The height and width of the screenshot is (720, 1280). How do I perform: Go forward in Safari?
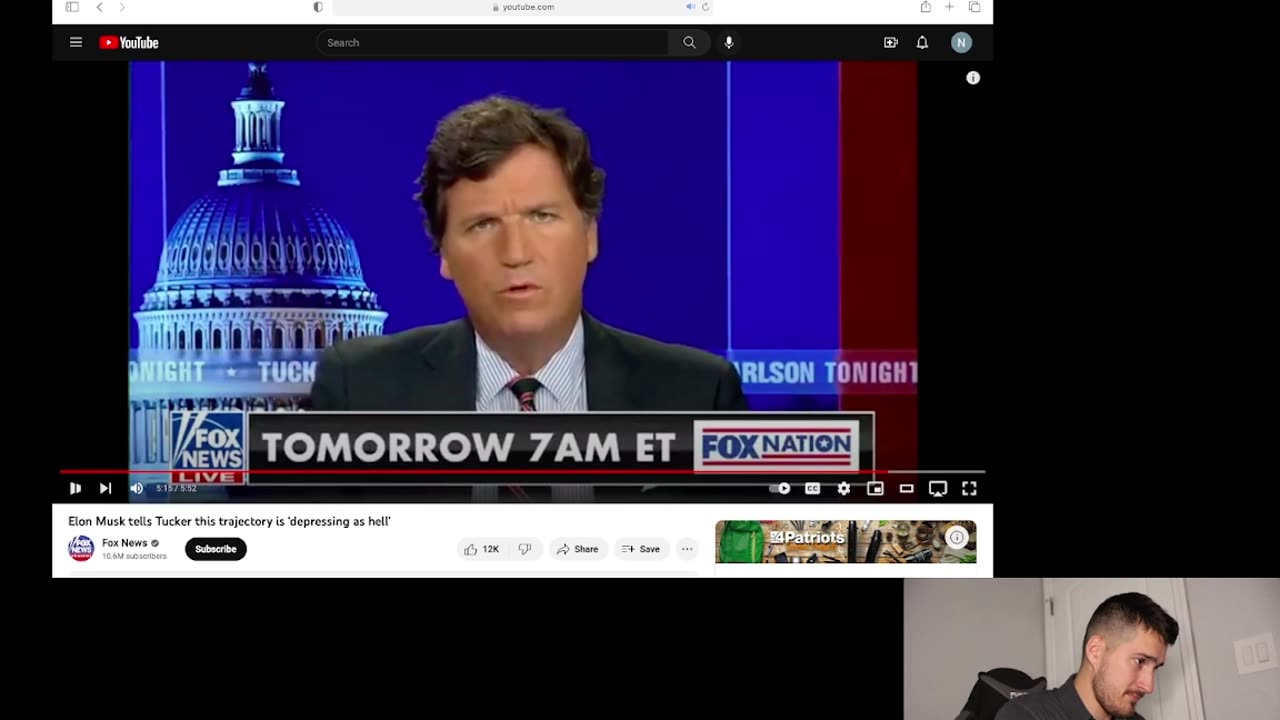(x=122, y=7)
